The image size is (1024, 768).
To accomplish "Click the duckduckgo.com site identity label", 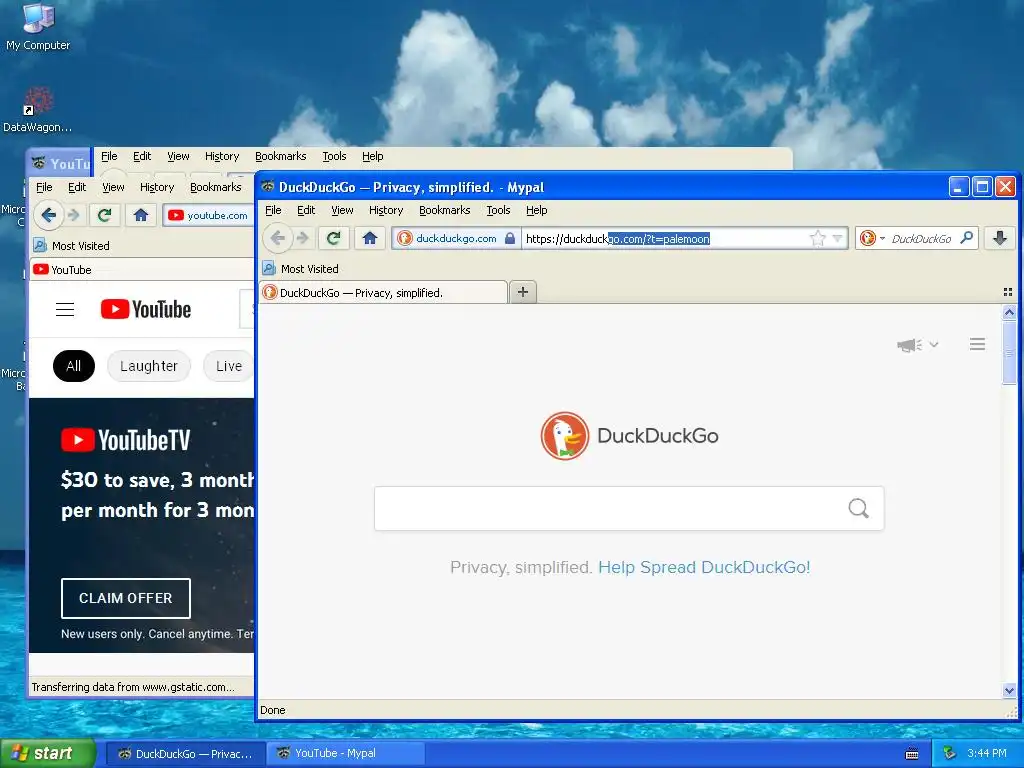I will pos(456,238).
